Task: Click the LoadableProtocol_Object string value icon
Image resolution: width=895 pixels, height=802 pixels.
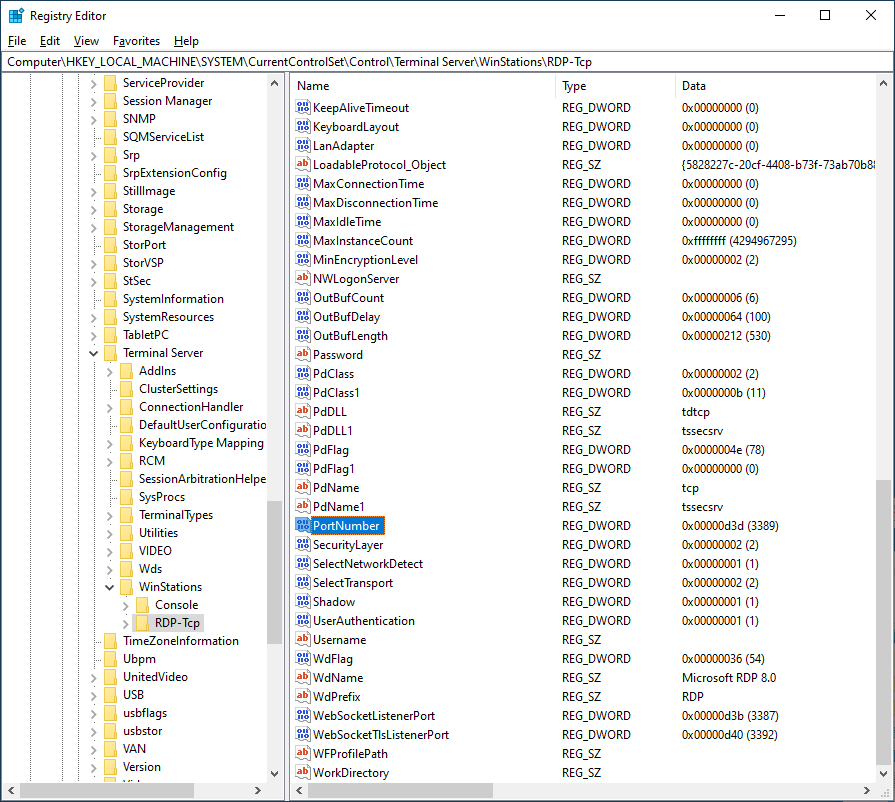Action: (304, 165)
